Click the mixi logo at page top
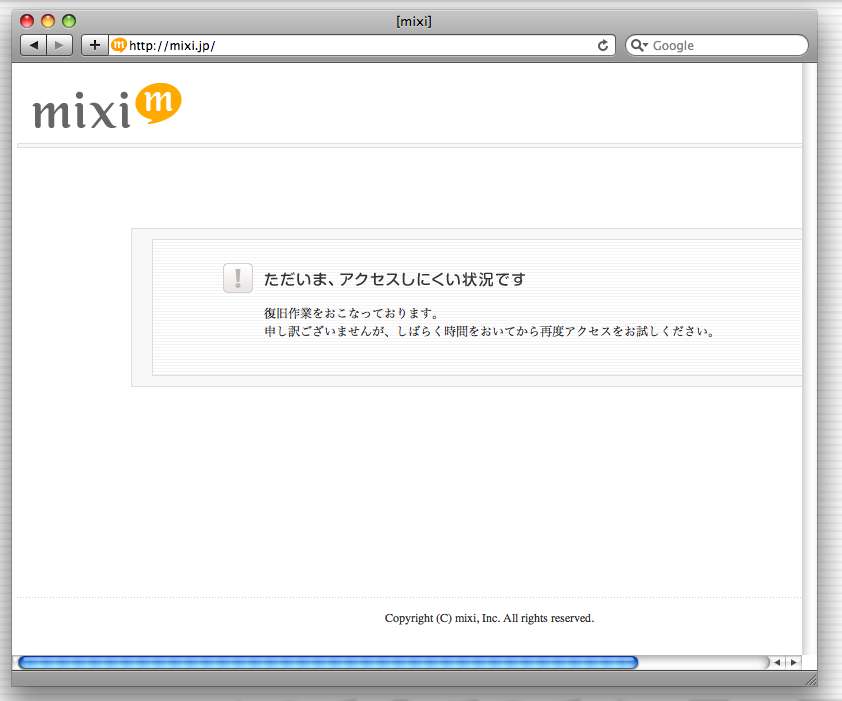Viewport: 842px width, 701px height. point(107,106)
